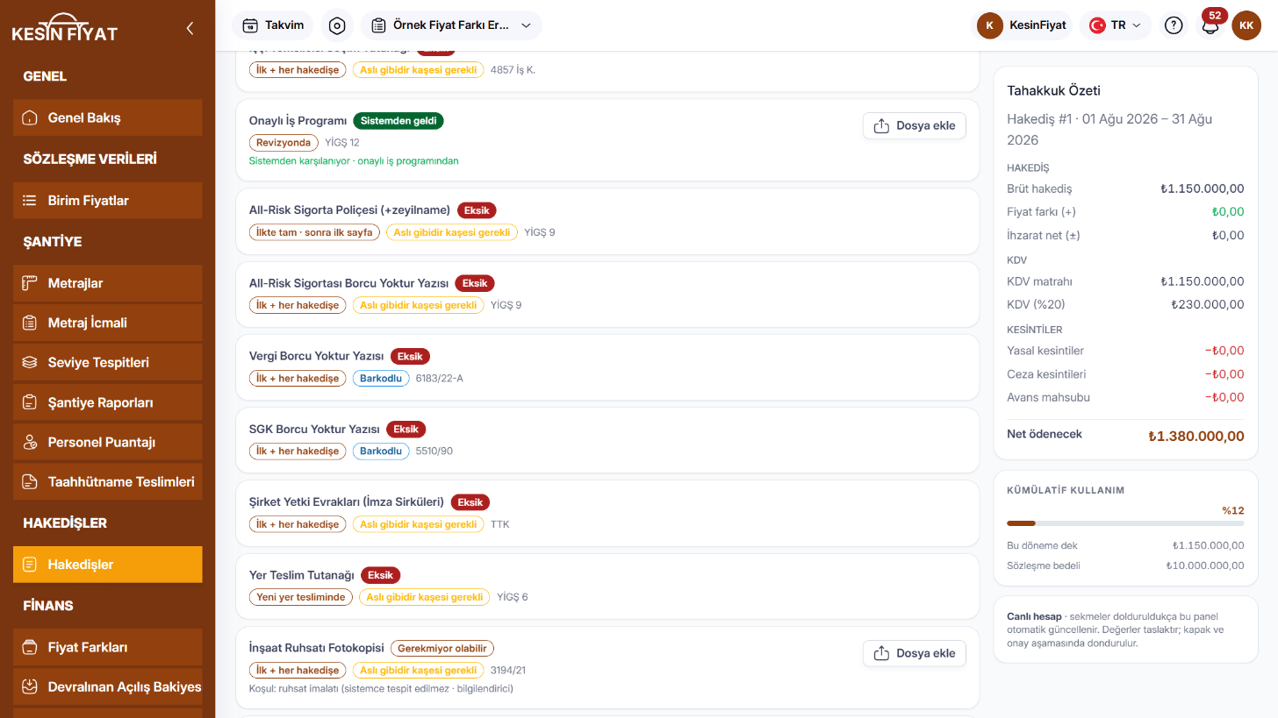The height and width of the screenshot is (718, 1278).
Task: Click the Yer Teslim Tutanağı title
Action: tap(302, 575)
